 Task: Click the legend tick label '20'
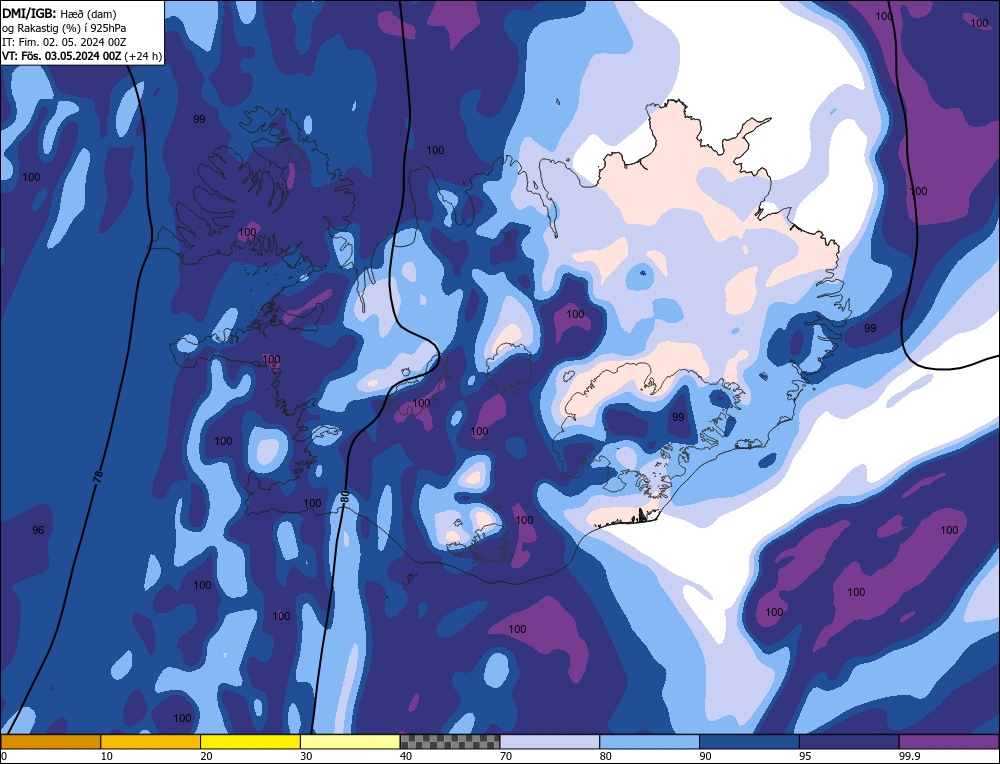coord(207,756)
